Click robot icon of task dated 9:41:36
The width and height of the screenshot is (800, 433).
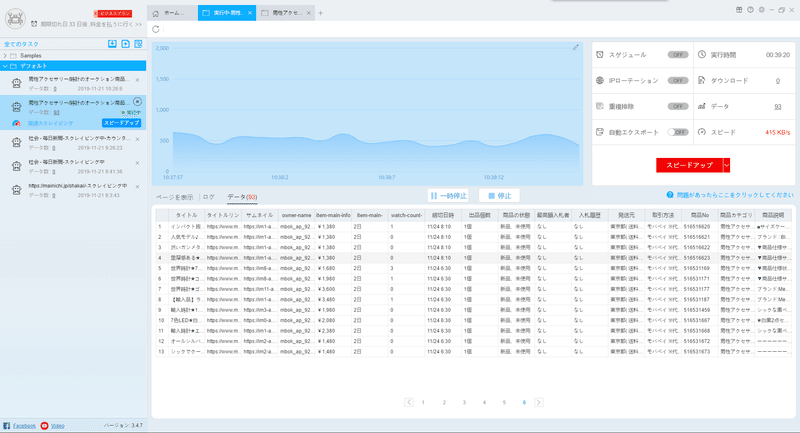16,166
